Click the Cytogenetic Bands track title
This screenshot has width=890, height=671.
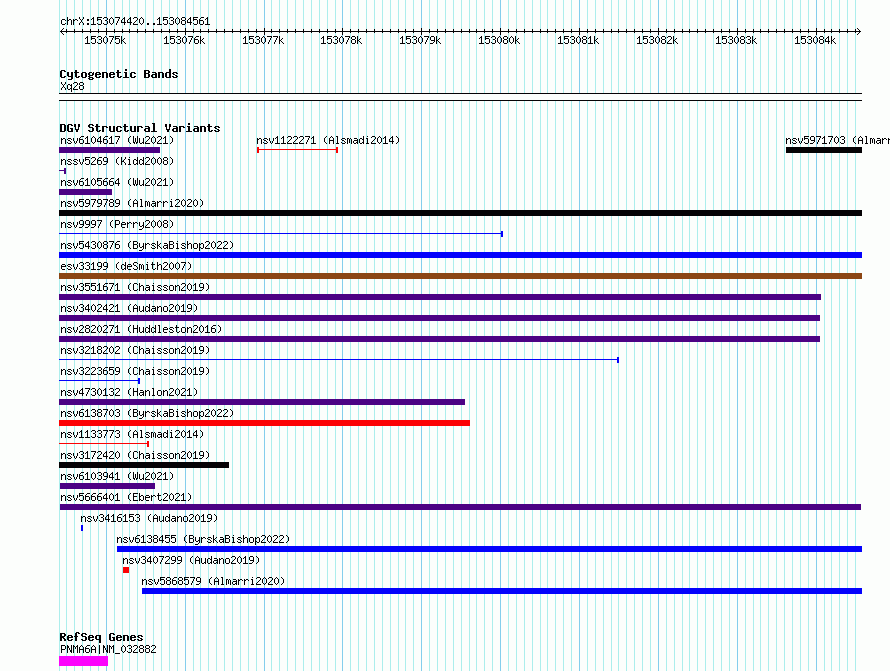click(x=119, y=74)
